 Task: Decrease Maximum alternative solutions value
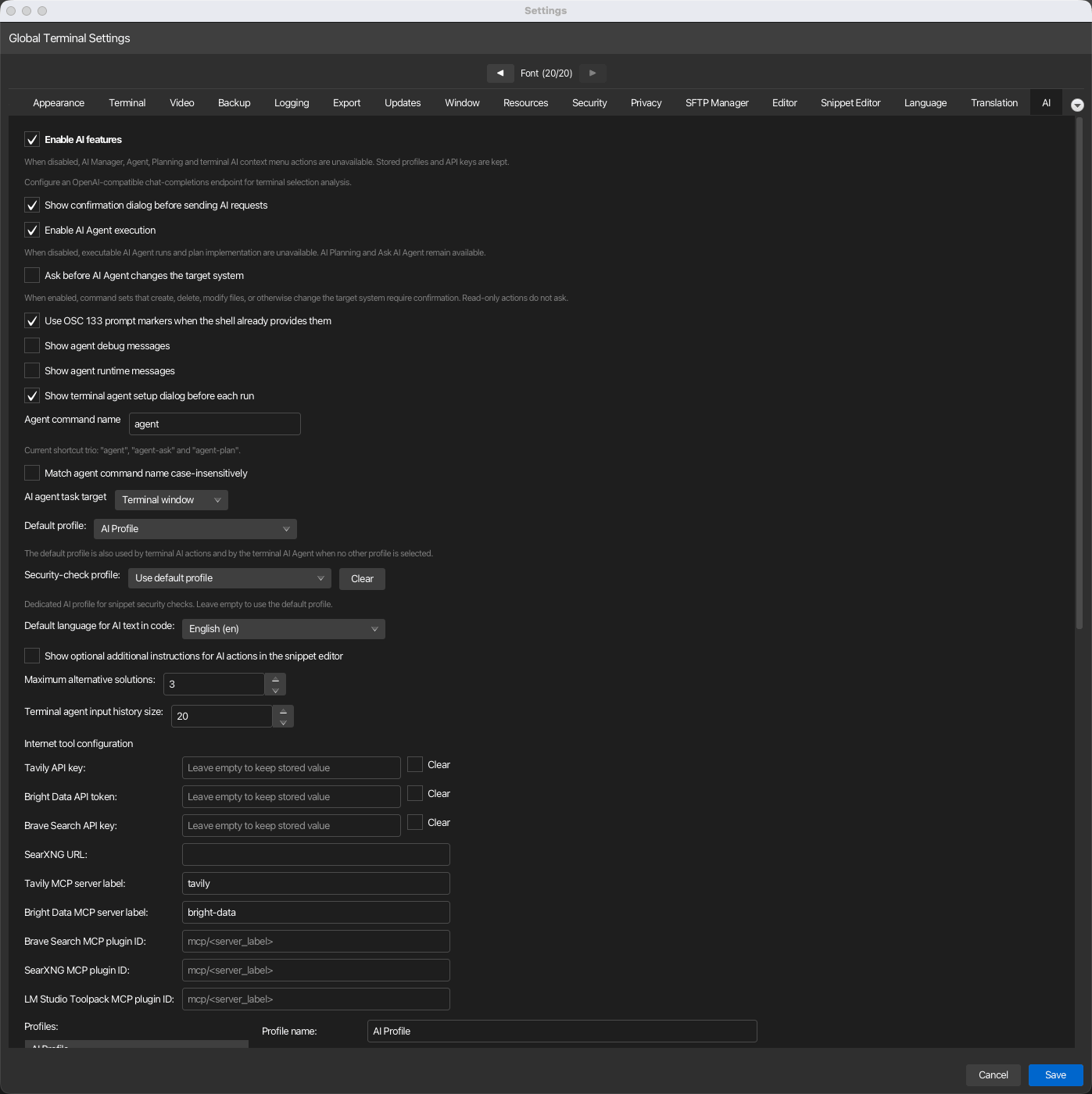[x=275, y=690]
